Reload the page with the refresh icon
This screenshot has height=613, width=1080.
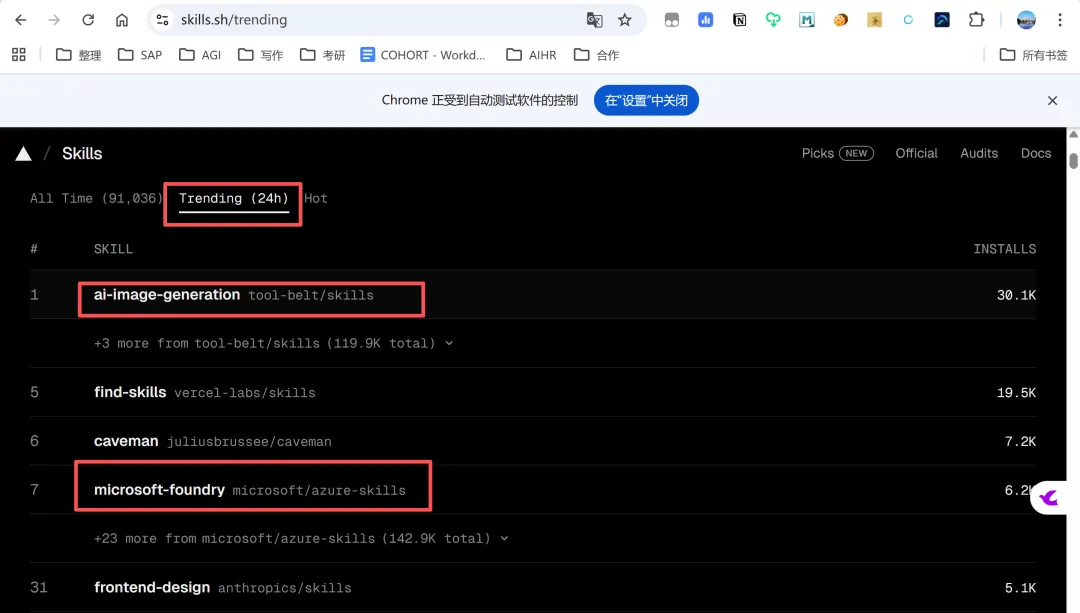click(x=88, y=20)
